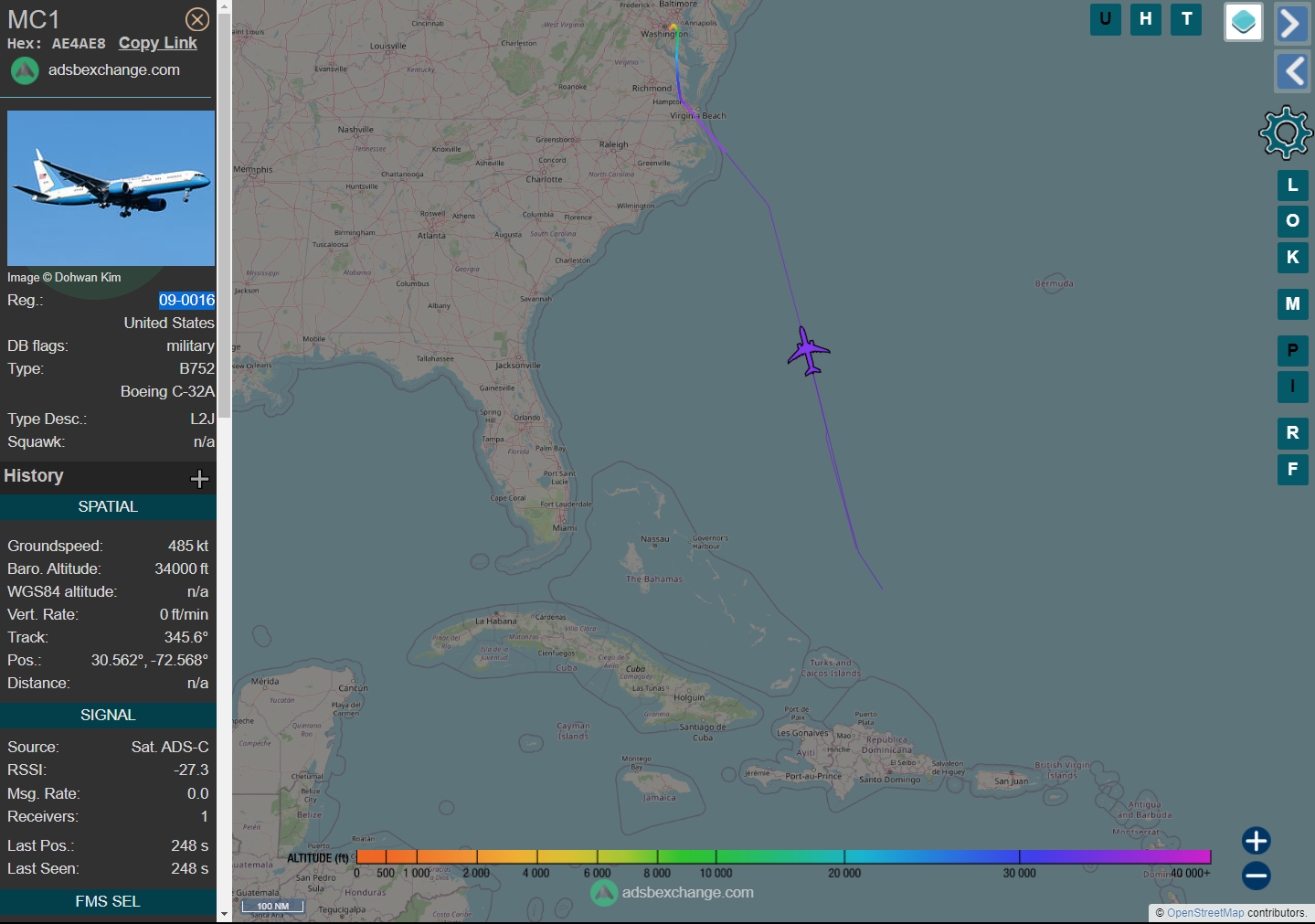Image resolution: width=1315 pixels, height=924 pixels.
Task: Click the Boeing C-32A type text
Action: coord(167,391)
